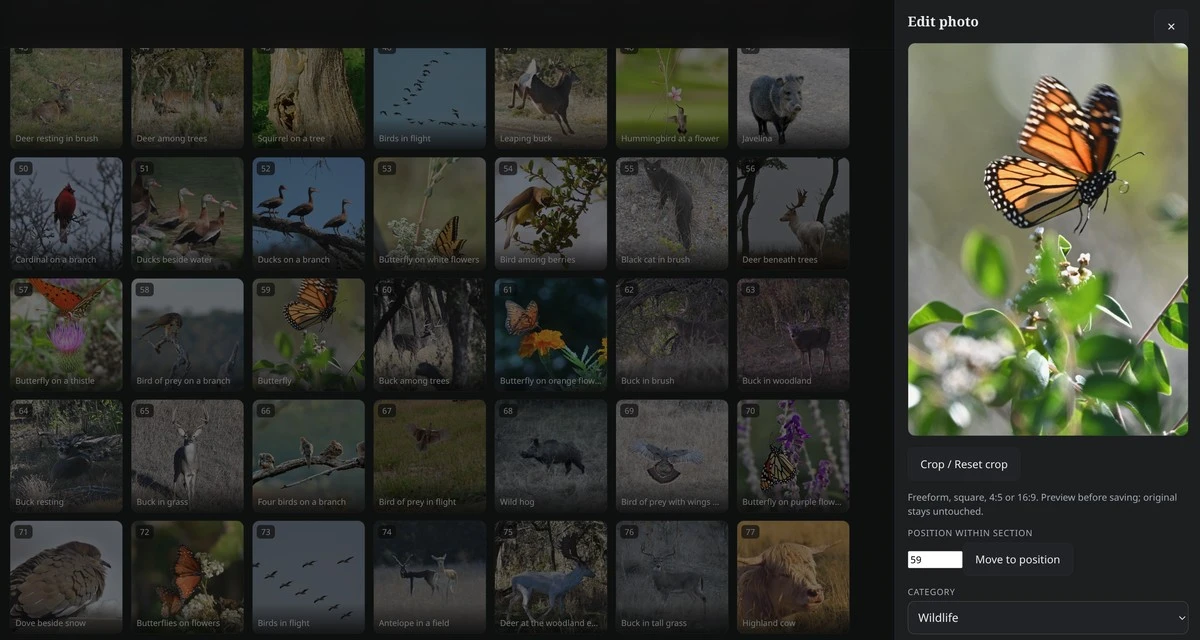Select photo 73 Birds in flight

pos(308,577)
